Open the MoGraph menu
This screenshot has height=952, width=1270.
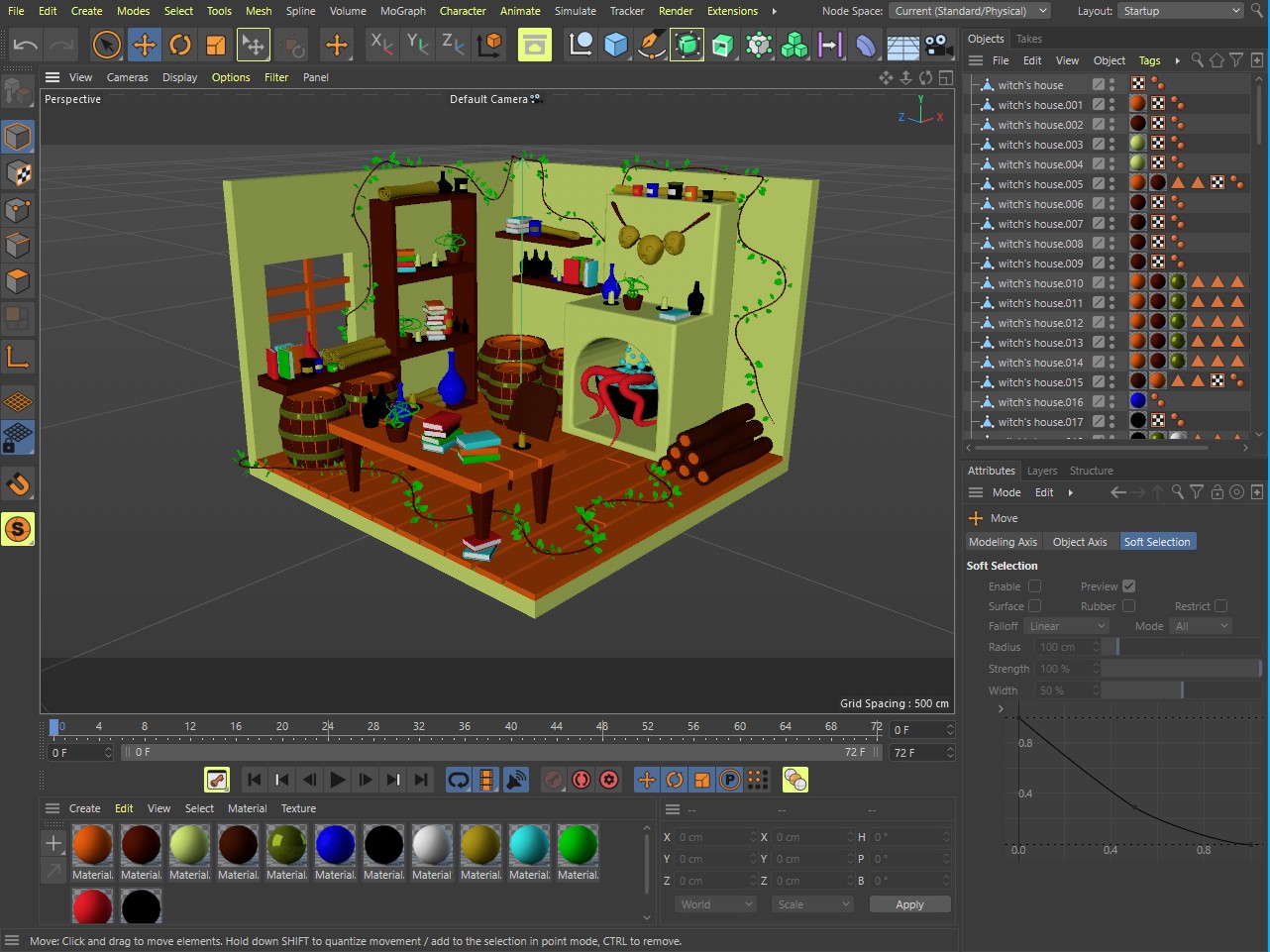point(403,11)
